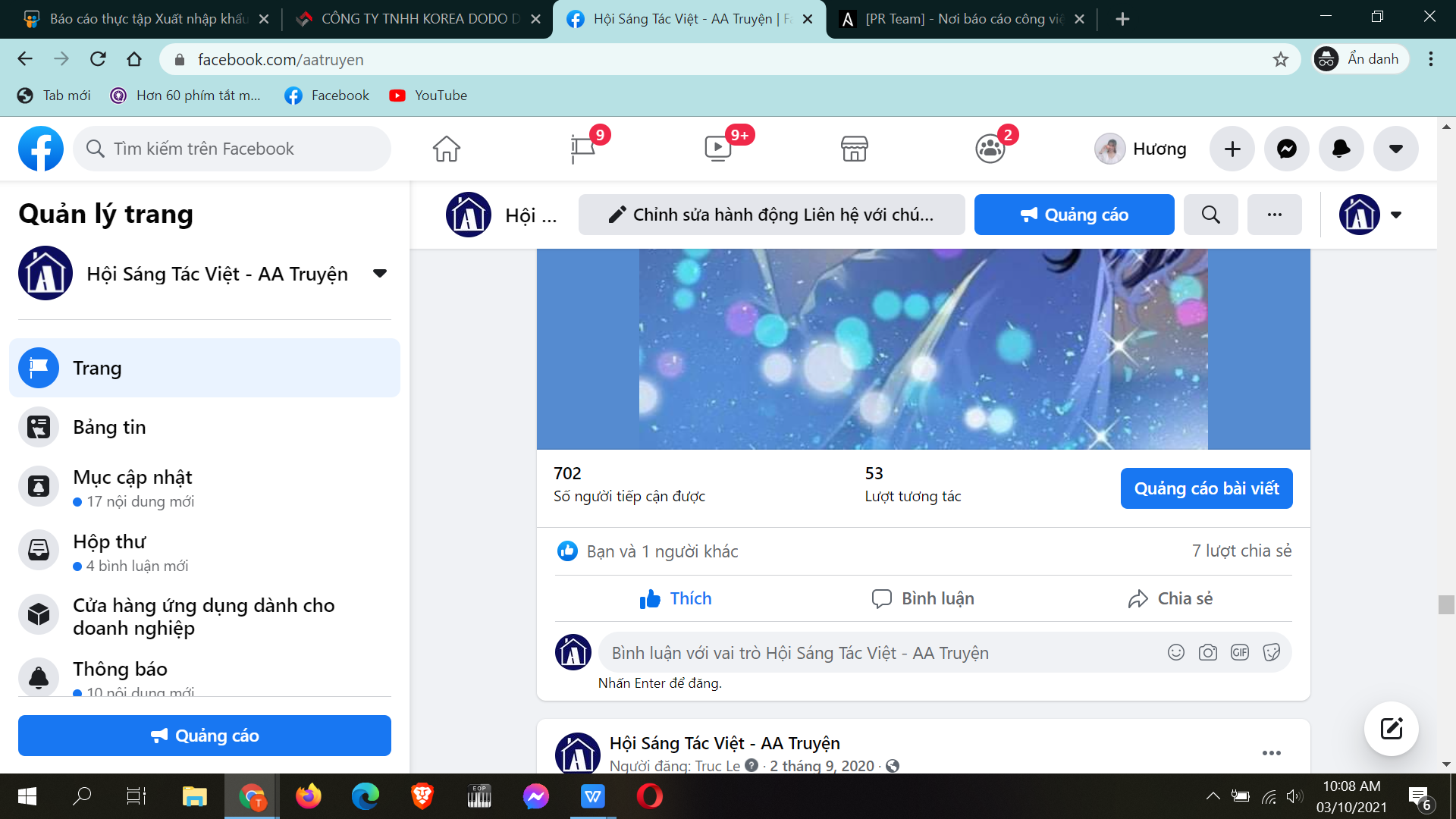The image size is (1456, 819).
Task: Expand the Hội Sáng Tác Việt page selector
Action: (x=380, y=273)
